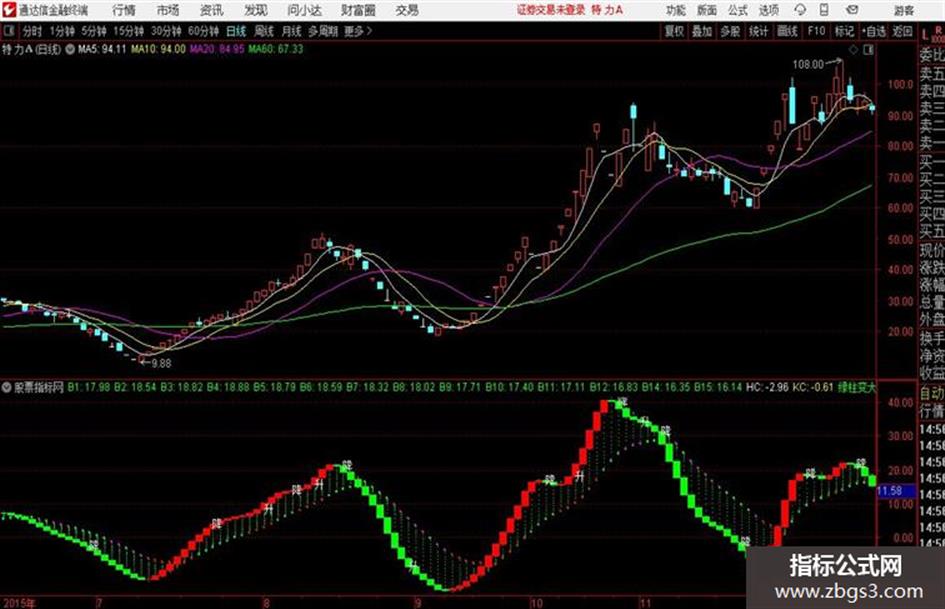Click the 返回 back button
Image resolution: width=945 pixels, height=609 pixels.
tap(902, 31)
